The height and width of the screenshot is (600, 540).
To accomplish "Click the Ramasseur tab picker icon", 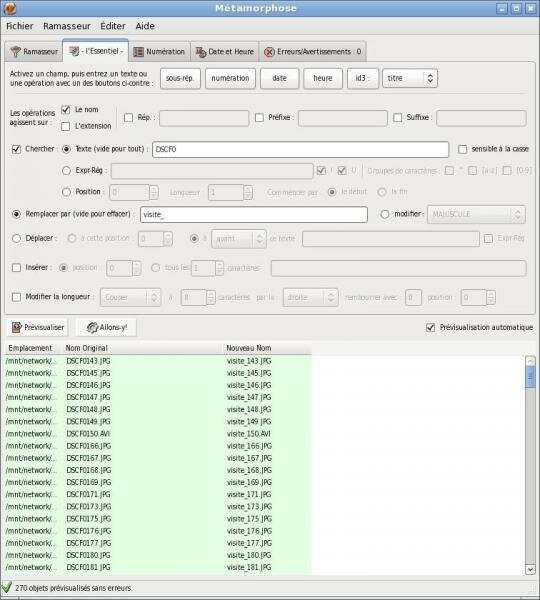I will [16, 52].
